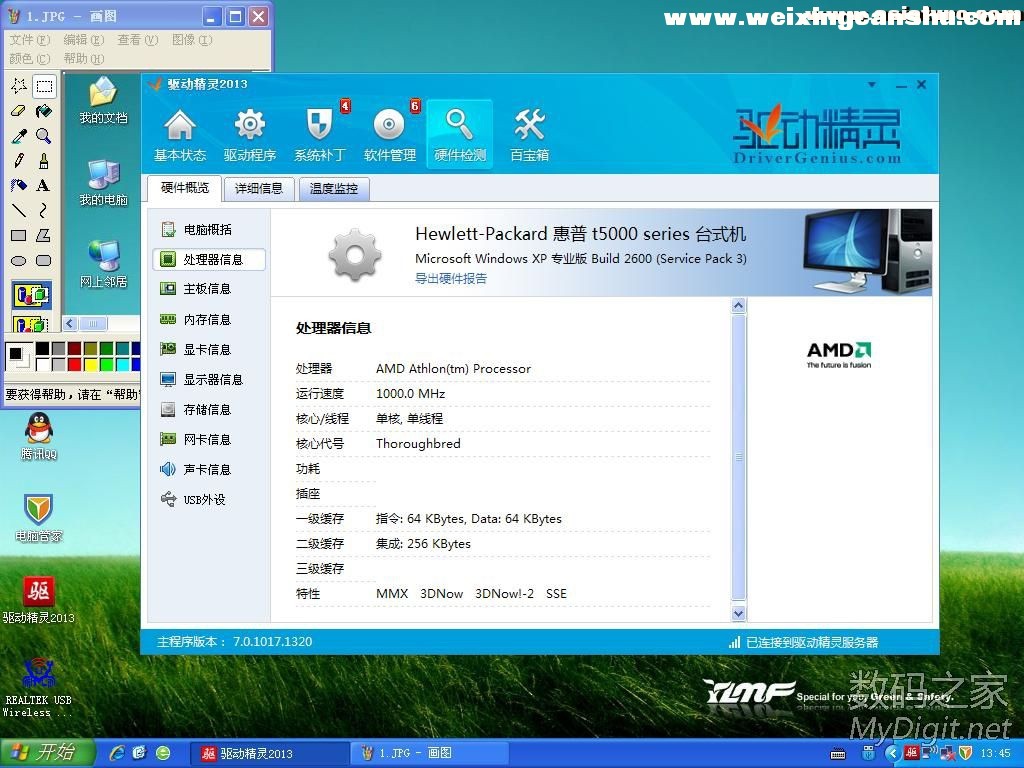Open 腾讯QQ desktop icon
Viewport: 1024px width, 768px height.
(x=38, y=436)
